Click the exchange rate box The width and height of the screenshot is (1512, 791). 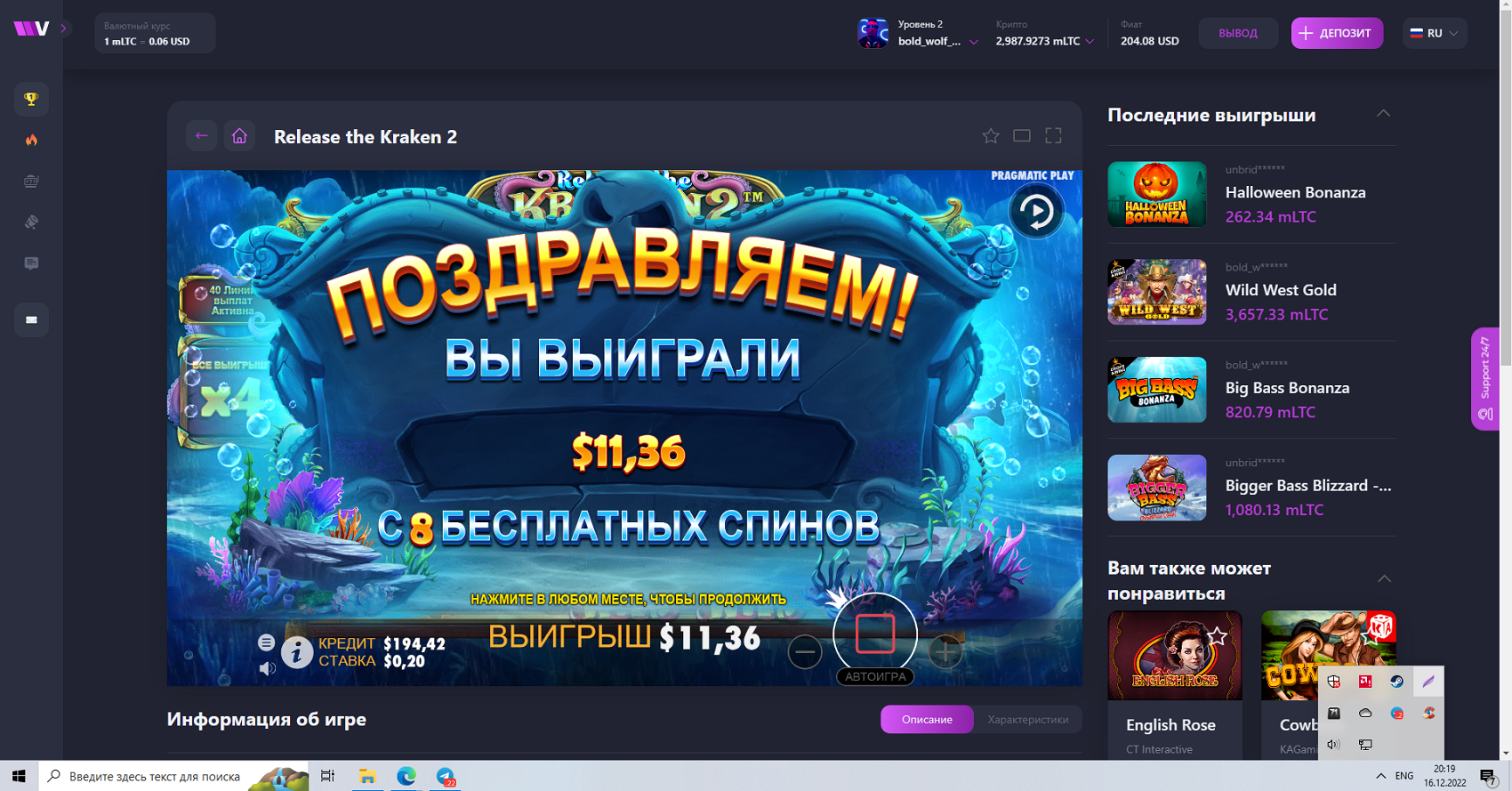(155, 33)
